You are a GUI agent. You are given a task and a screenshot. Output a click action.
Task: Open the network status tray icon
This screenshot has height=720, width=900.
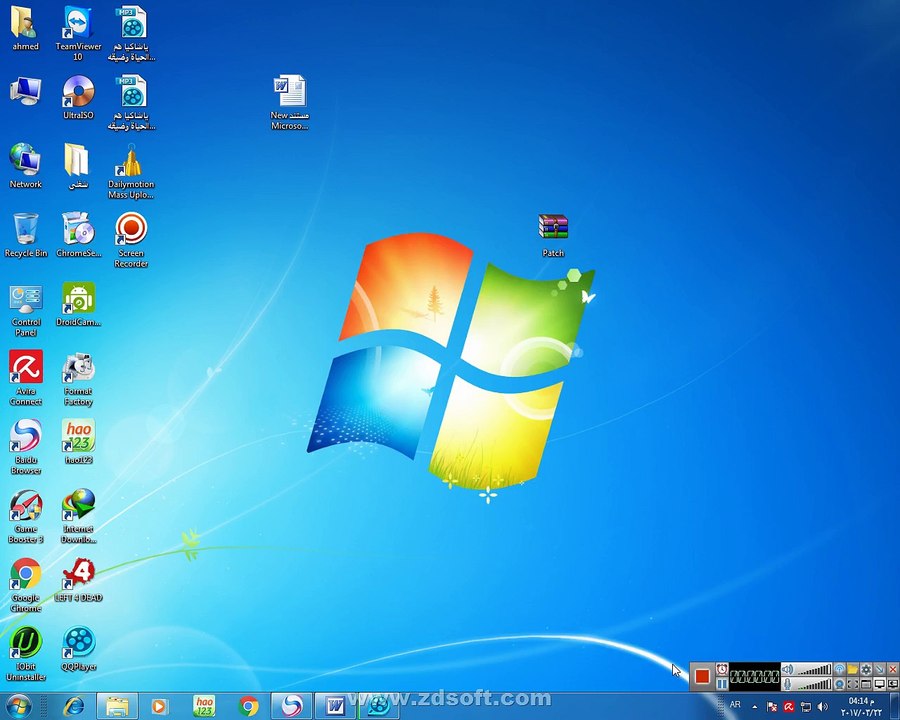pos(806,706)
